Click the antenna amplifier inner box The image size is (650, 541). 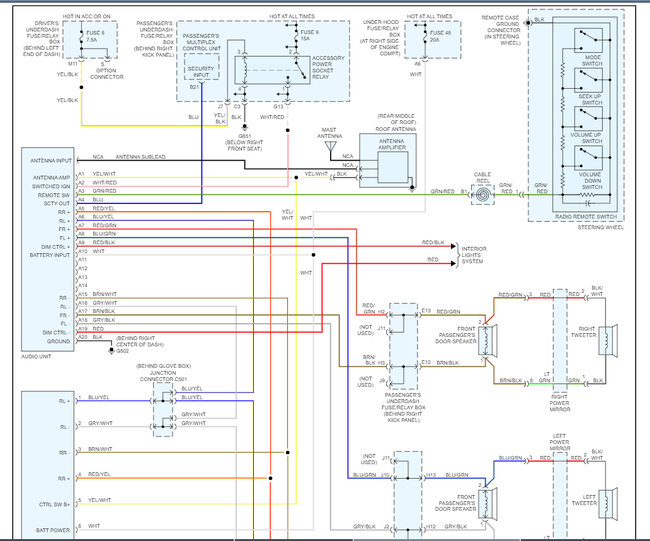tap(393, 167)
